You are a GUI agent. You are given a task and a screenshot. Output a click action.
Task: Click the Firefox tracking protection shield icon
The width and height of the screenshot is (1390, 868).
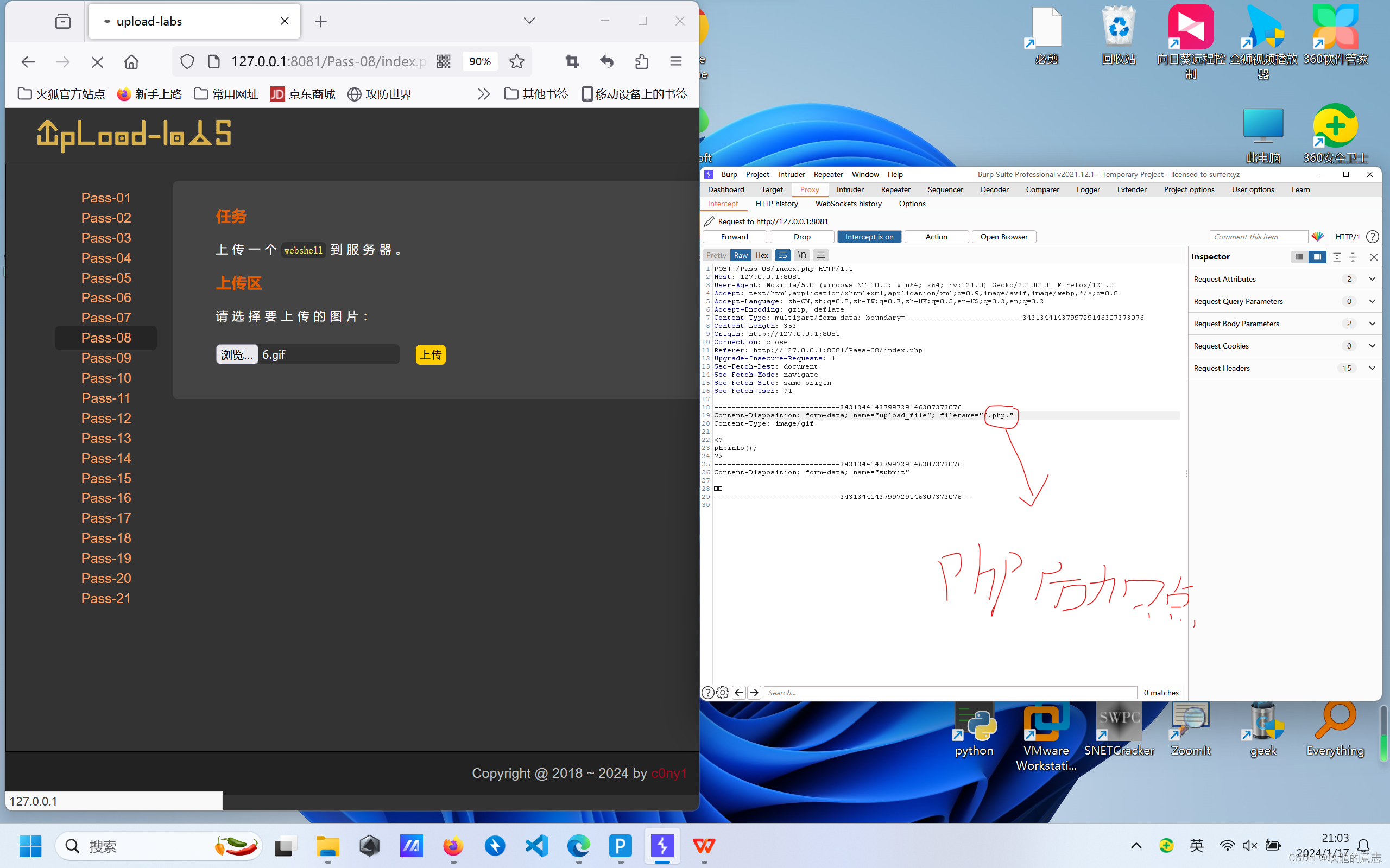coord(187,61)
